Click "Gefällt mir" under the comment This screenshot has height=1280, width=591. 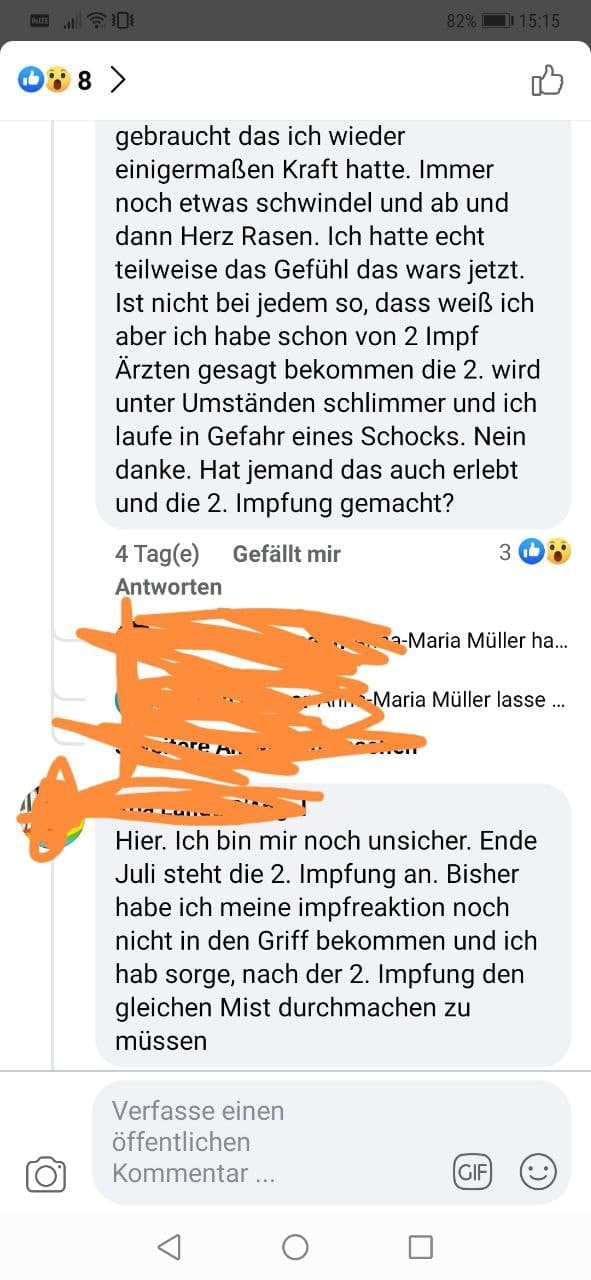[x=287, y=554]
